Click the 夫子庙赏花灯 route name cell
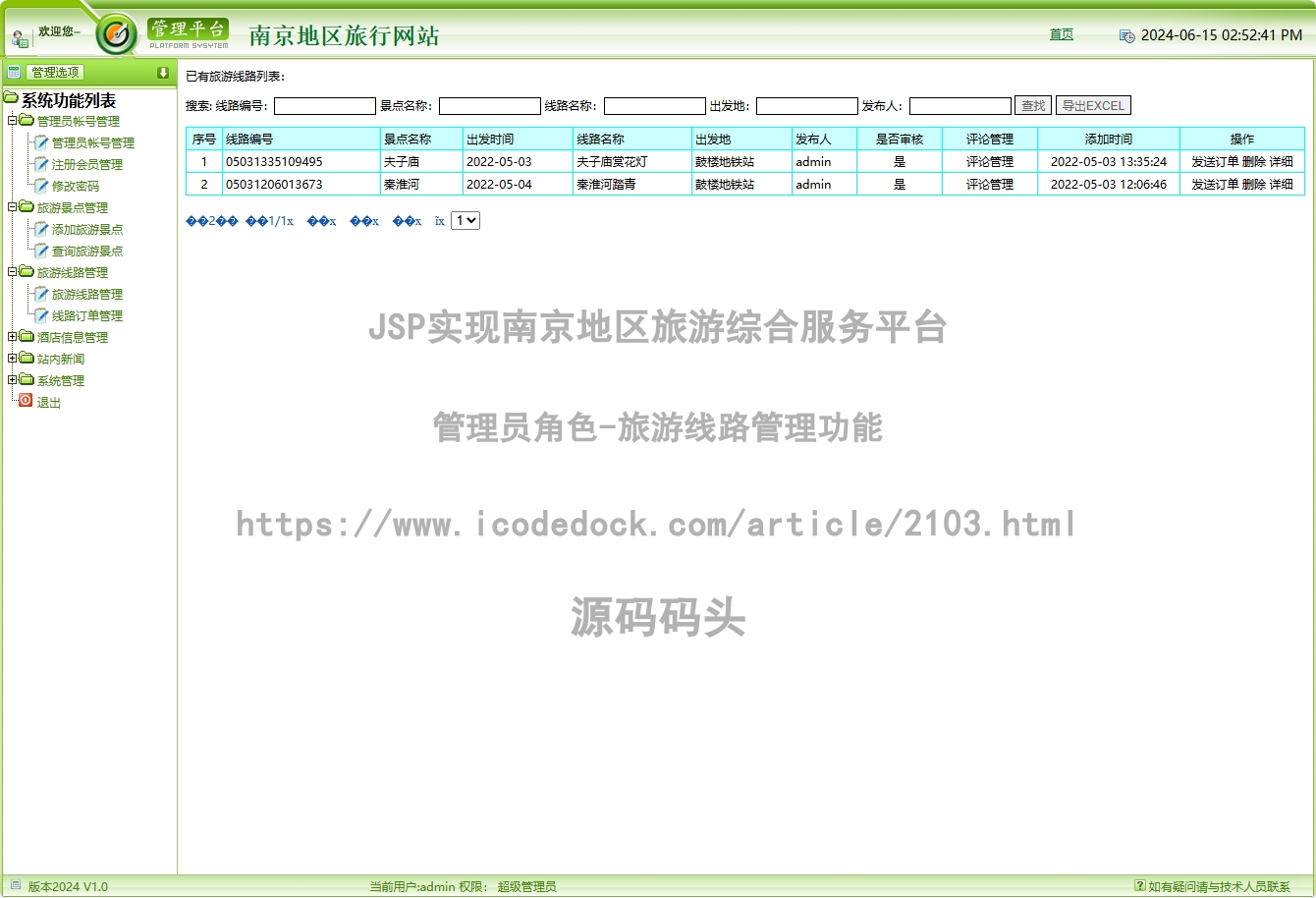The height and width of the screenshot is (898, 1316). 632,161
